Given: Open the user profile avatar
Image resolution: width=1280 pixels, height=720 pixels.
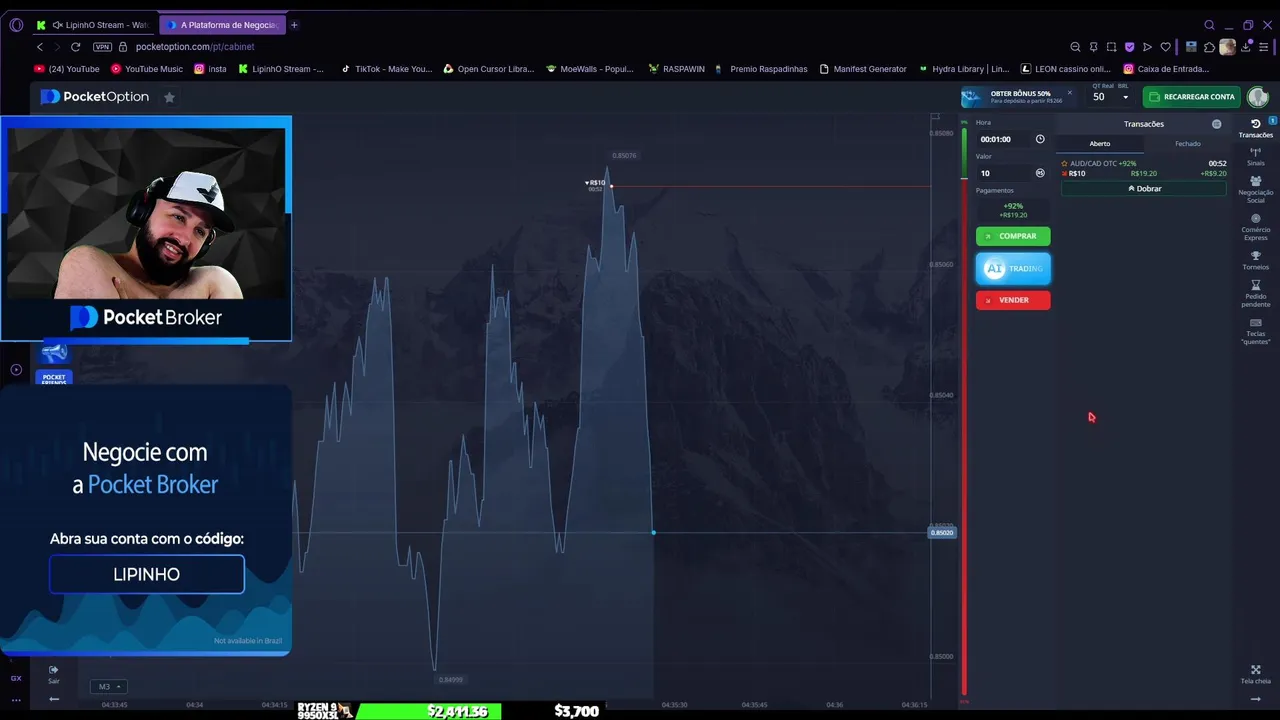Looking at the screenshot, I should [x=1258, y=97].
